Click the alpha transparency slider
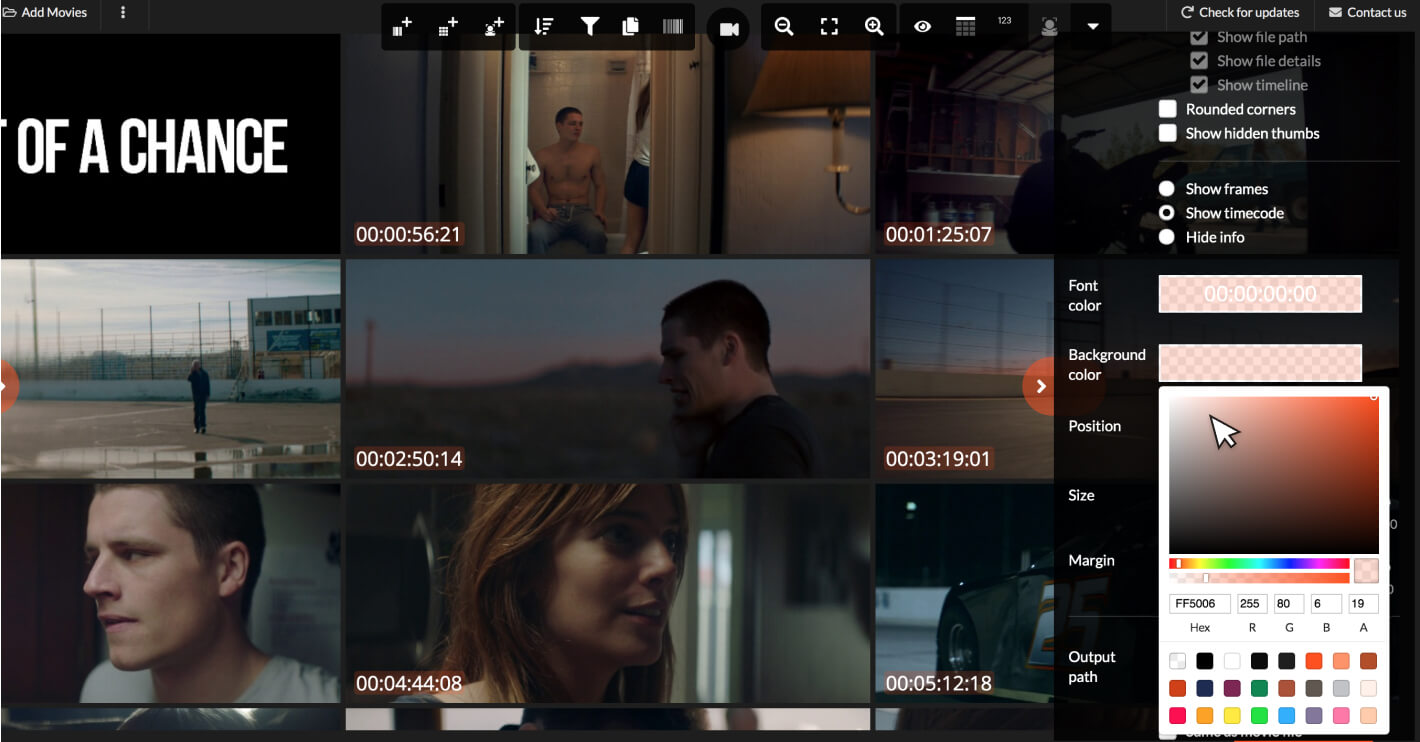The height and width of the screenshot is (742, 1420). point(1259,578)
